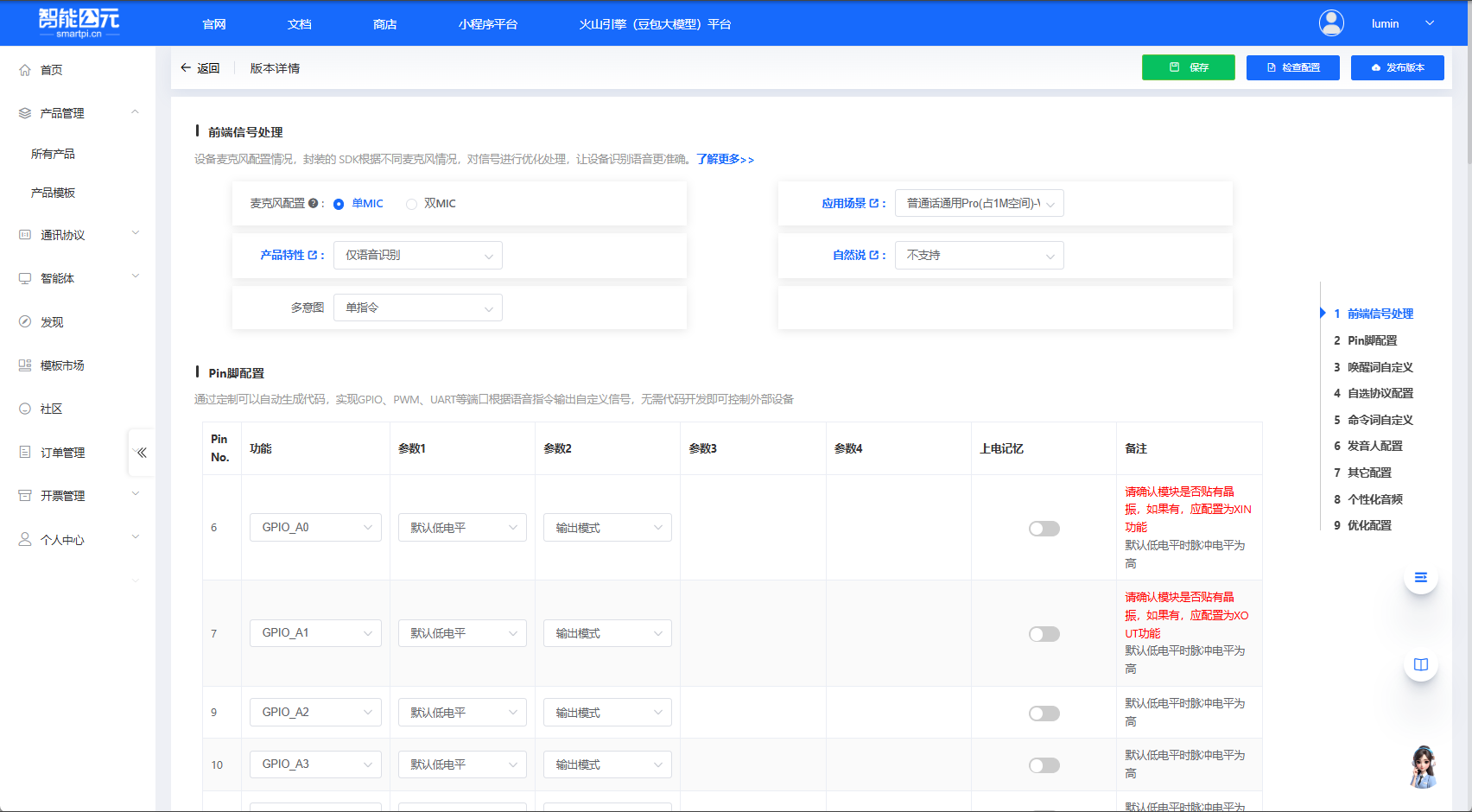The image size is (1472, 812).
Task: Click the 发布版本 button
Action: pyautogui.click(x=1397, y=67)
